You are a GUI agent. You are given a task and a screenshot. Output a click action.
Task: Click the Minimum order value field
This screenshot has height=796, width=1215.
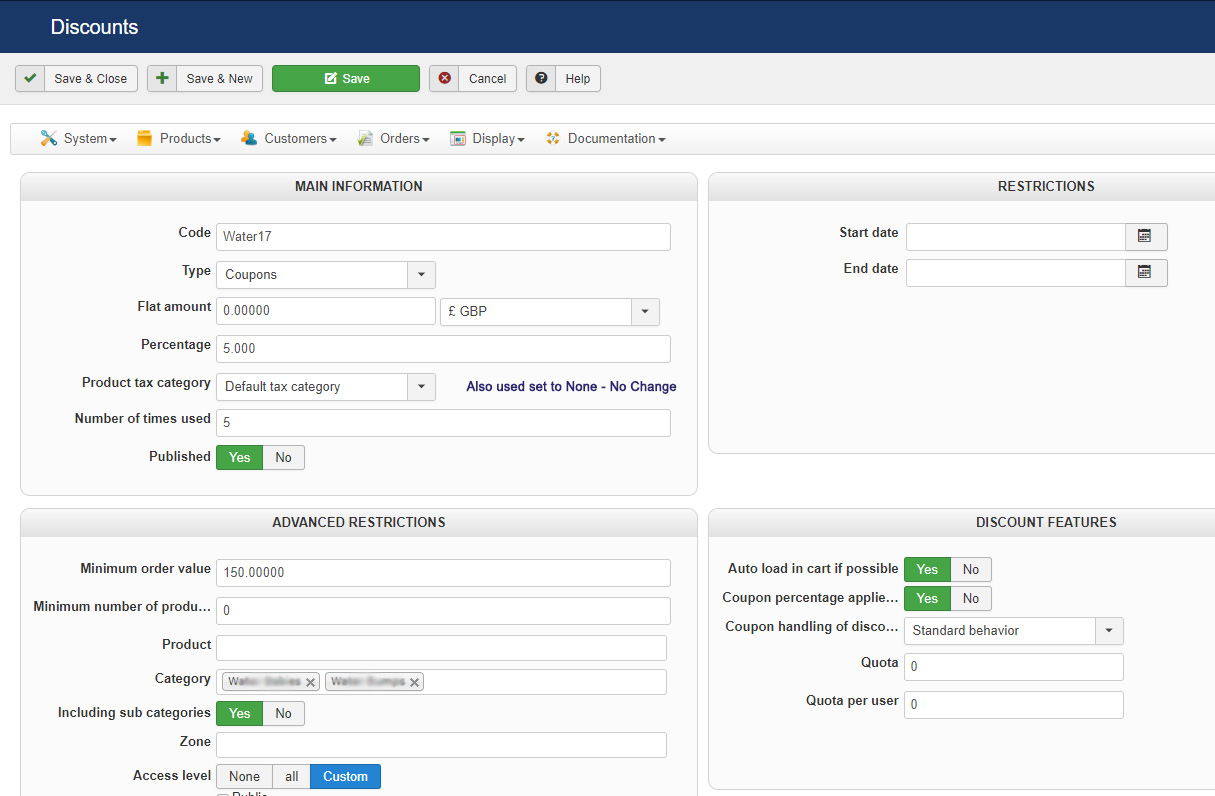(x=443, y=573)
